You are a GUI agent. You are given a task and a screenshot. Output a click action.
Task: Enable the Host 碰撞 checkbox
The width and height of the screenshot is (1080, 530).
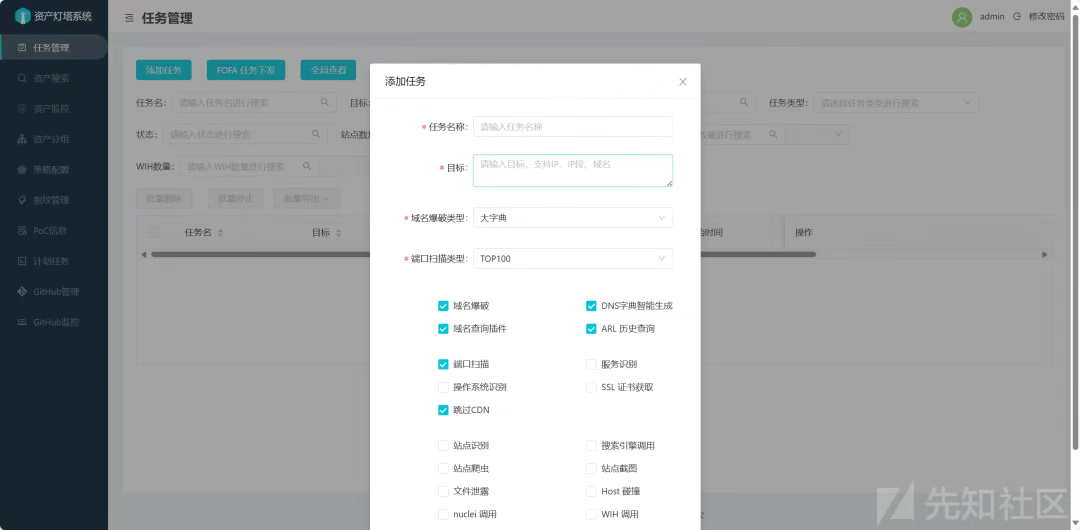pyautogui.click(x=591, y=491)
